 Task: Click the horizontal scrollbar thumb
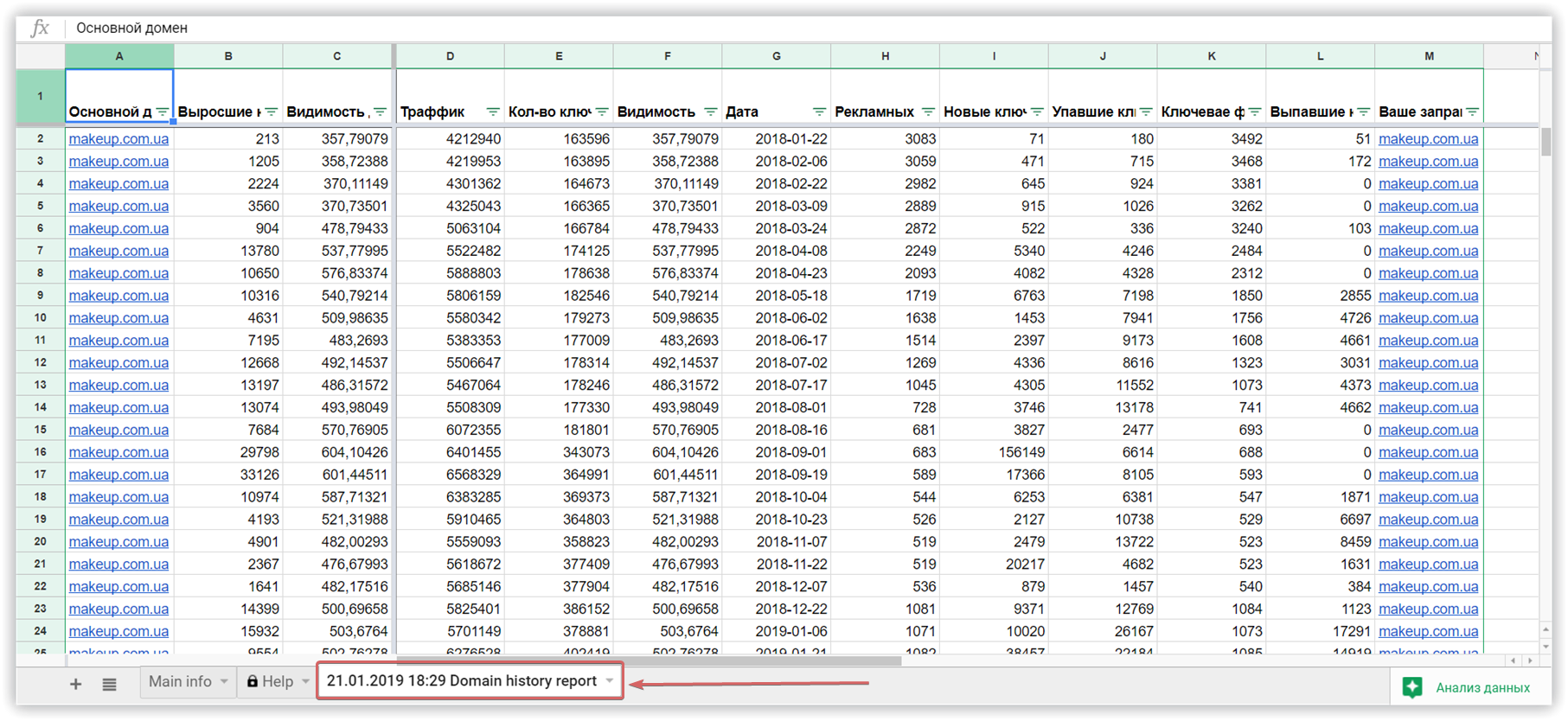click(x=649, y=660)
